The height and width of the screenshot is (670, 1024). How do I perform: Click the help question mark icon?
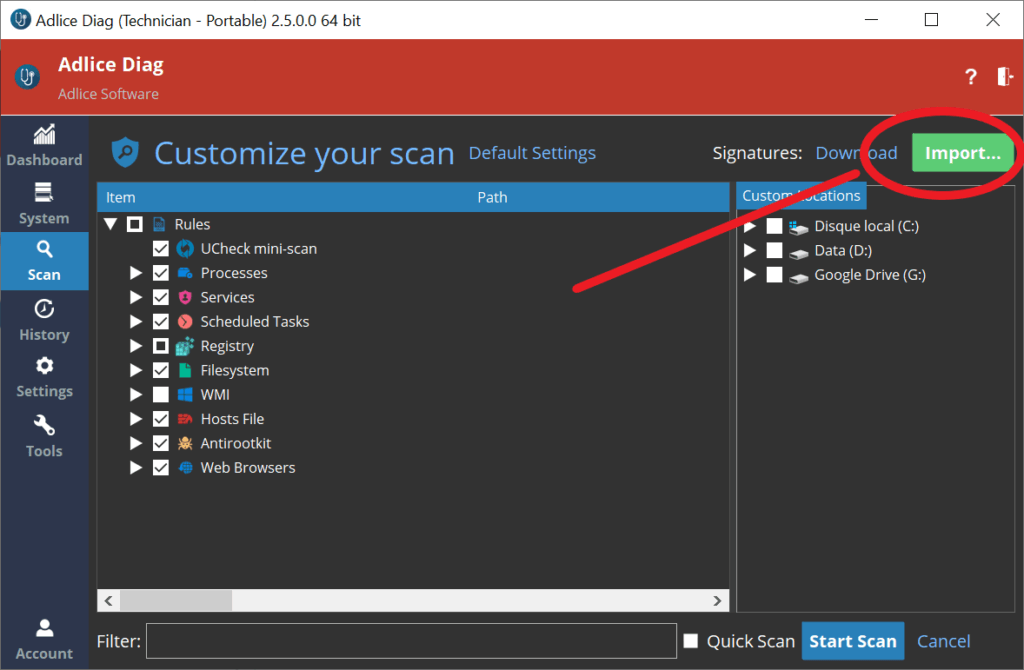tap(970, 77)
